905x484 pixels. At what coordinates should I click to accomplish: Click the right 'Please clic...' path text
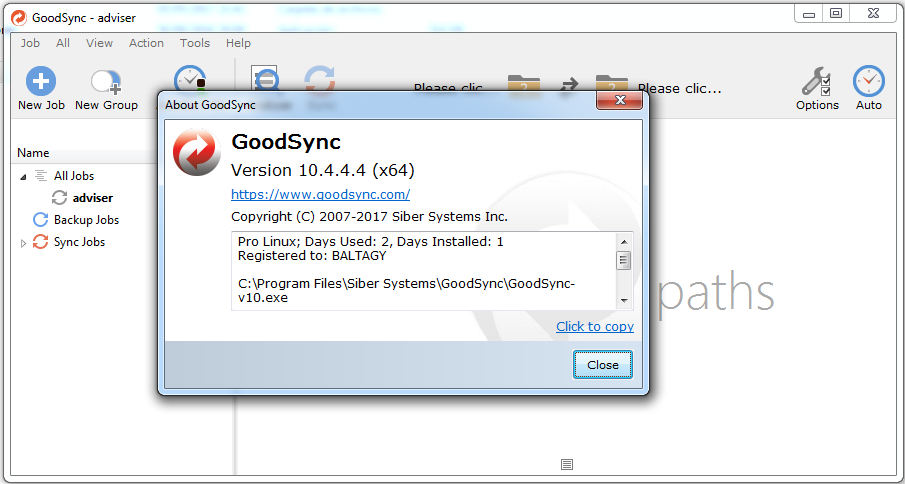point(679,88)
